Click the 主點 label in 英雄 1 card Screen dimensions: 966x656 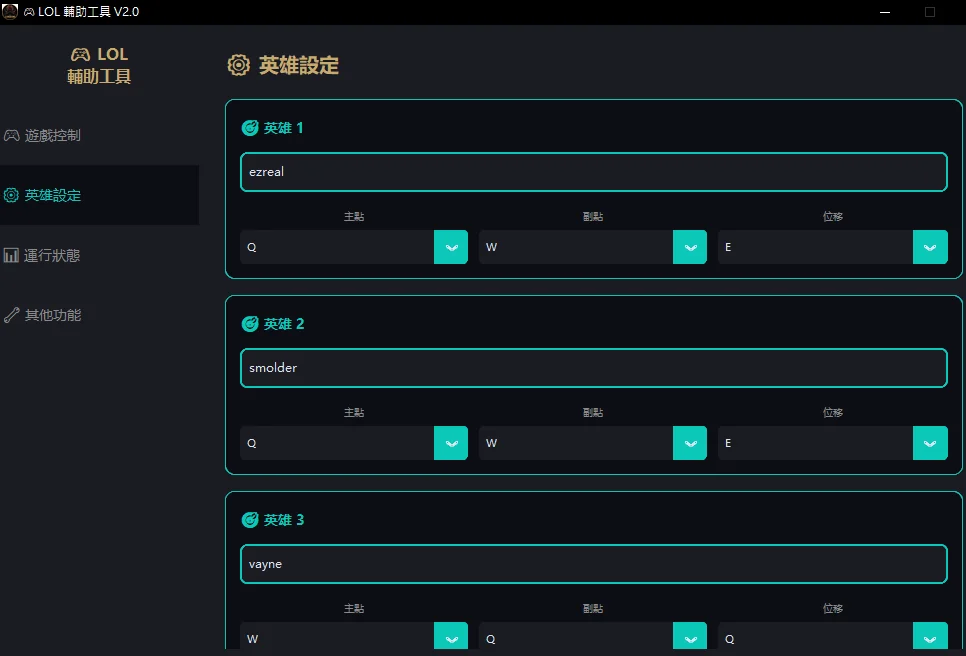coord(354,216)
